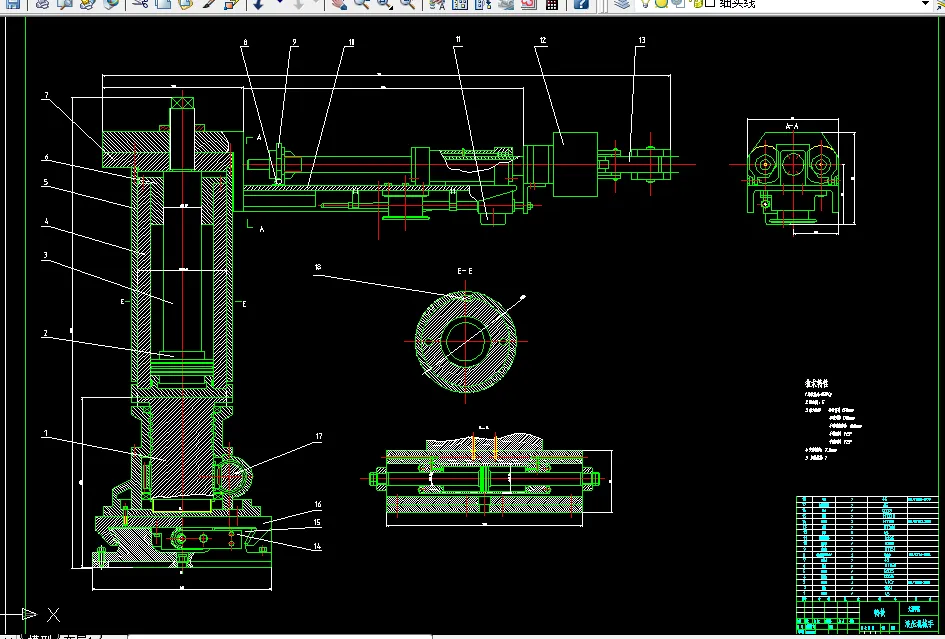Click the UCS X axis icon
This screenshot has height=639, width=945.
click(54, 615)
